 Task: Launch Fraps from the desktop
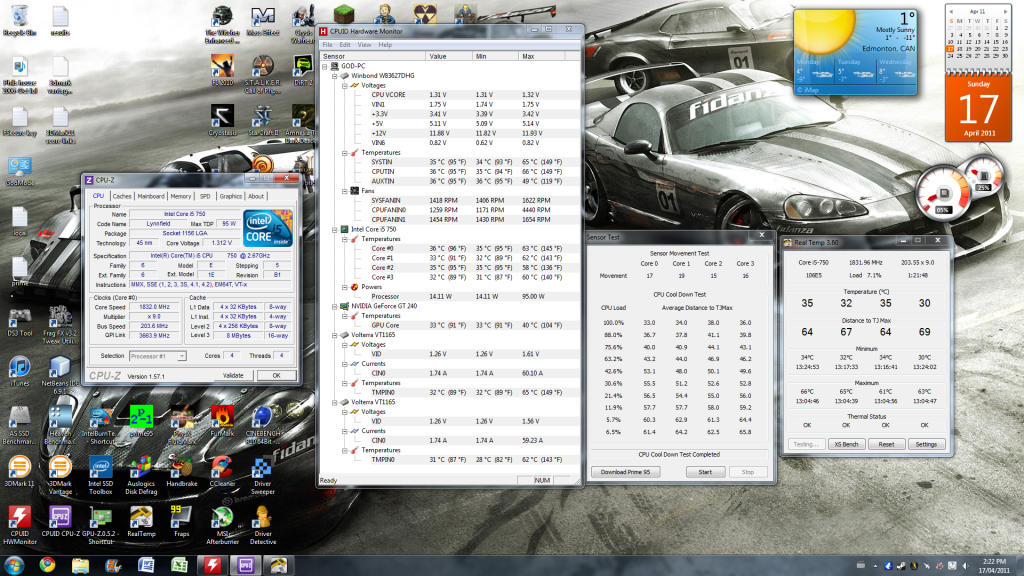coord(182,522)
